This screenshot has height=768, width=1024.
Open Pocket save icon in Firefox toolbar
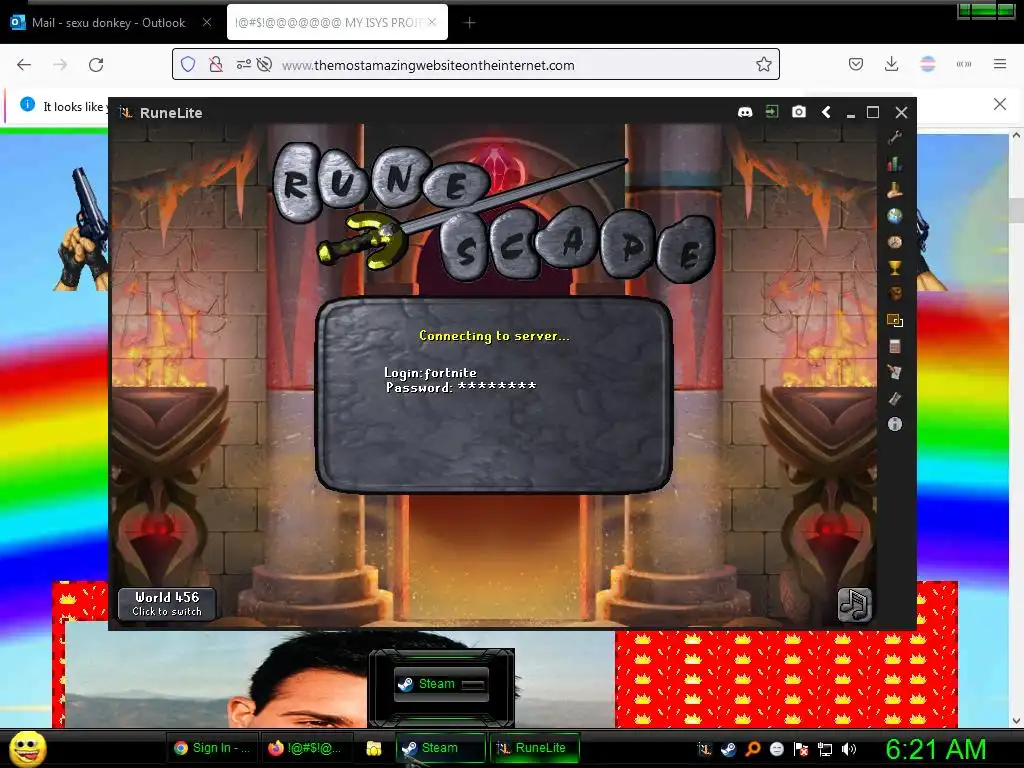856,64
